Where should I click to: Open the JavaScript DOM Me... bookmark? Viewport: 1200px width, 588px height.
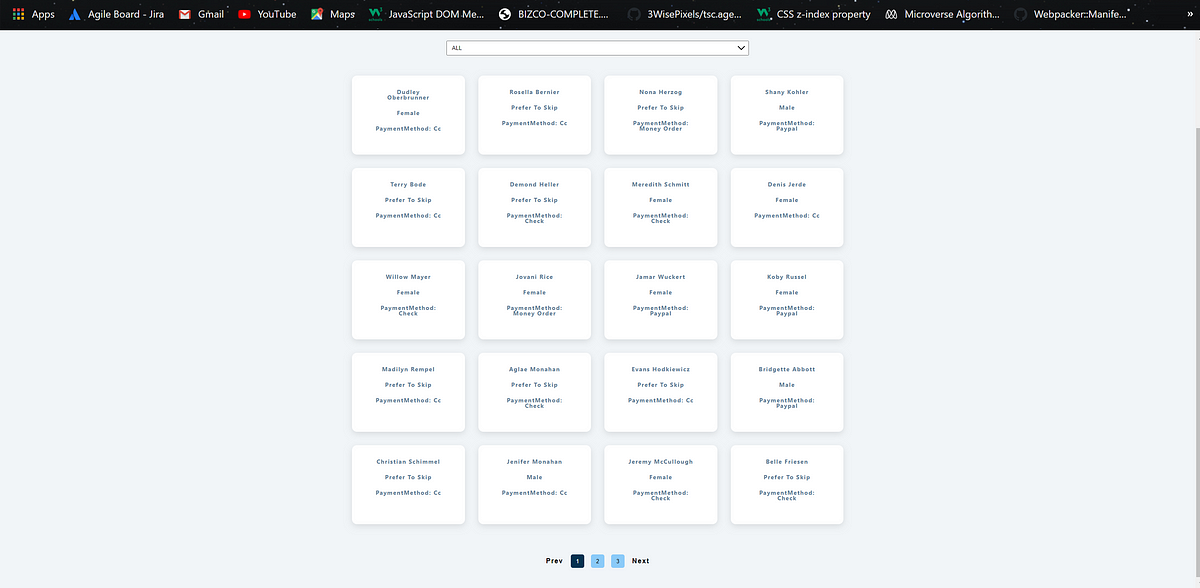pos(427,14)
